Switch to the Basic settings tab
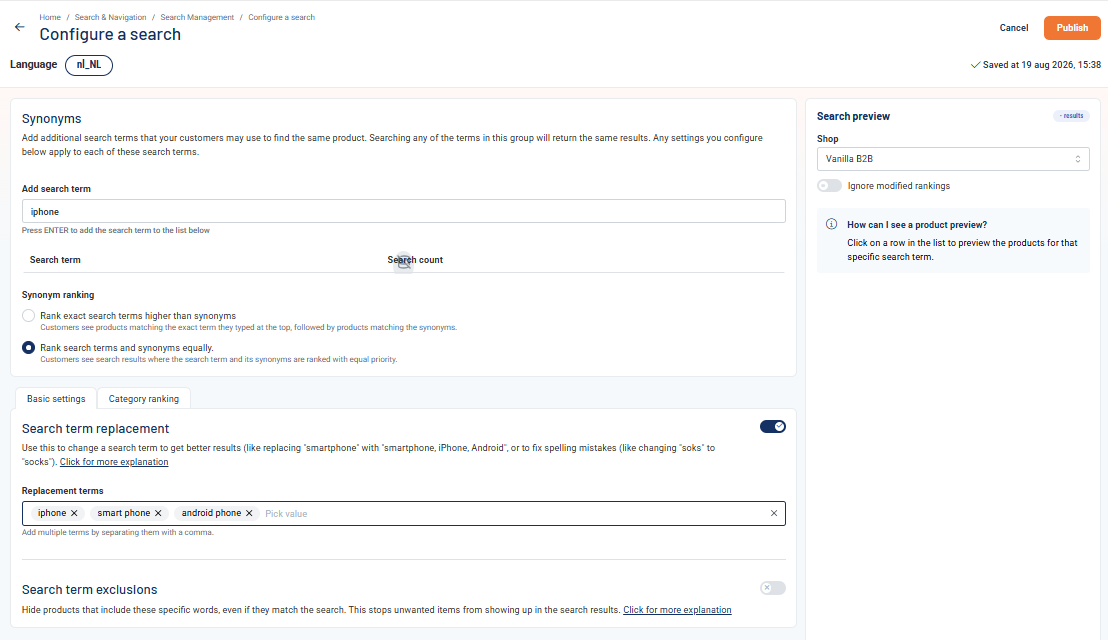This screenshot has height=640, width=1108. pos(56,398)
